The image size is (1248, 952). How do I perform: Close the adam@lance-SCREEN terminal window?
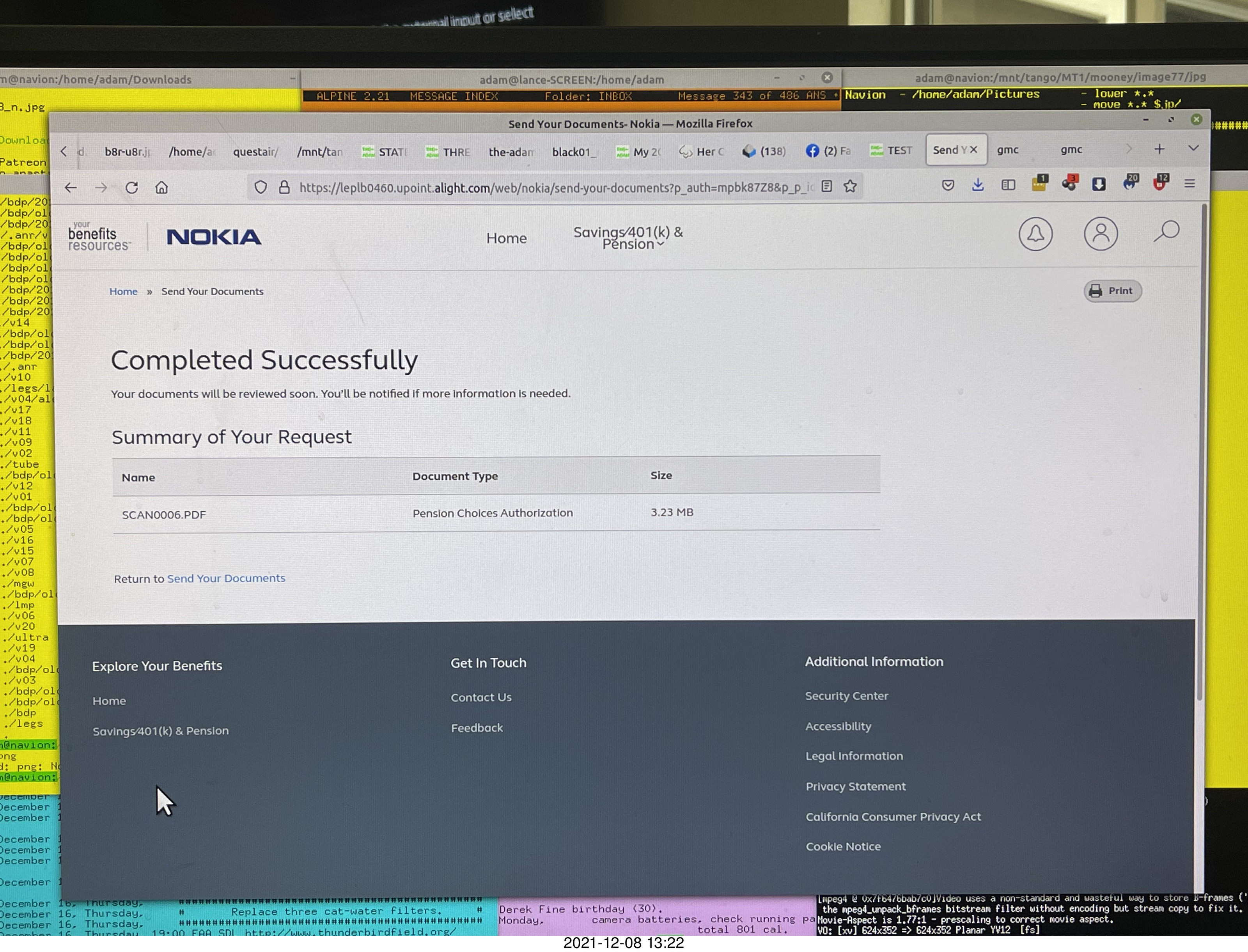pyautogui.click(x=827, y=78)
